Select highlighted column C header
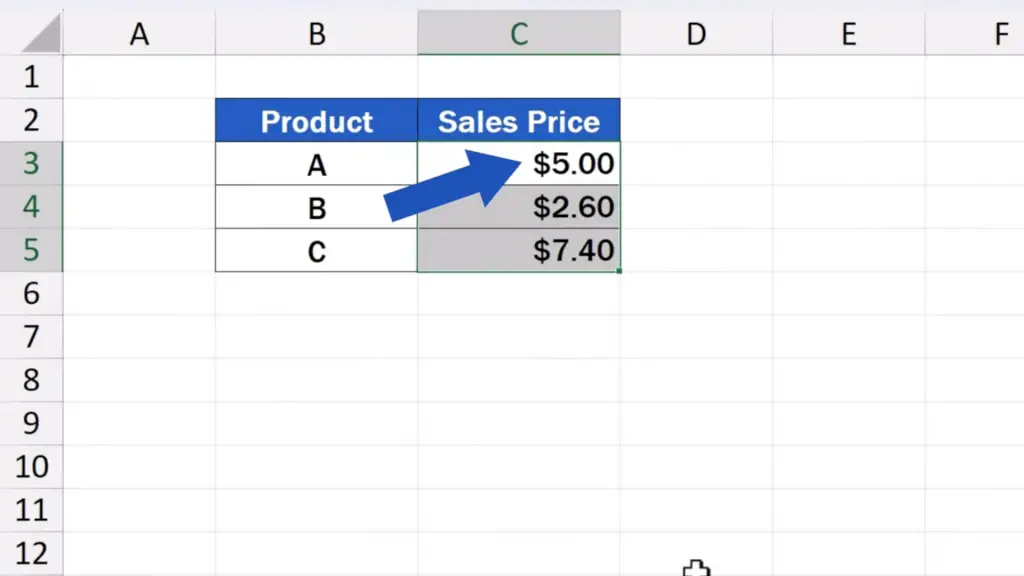The height and width of the screenshot is (576, 1024). coord(519,33)
